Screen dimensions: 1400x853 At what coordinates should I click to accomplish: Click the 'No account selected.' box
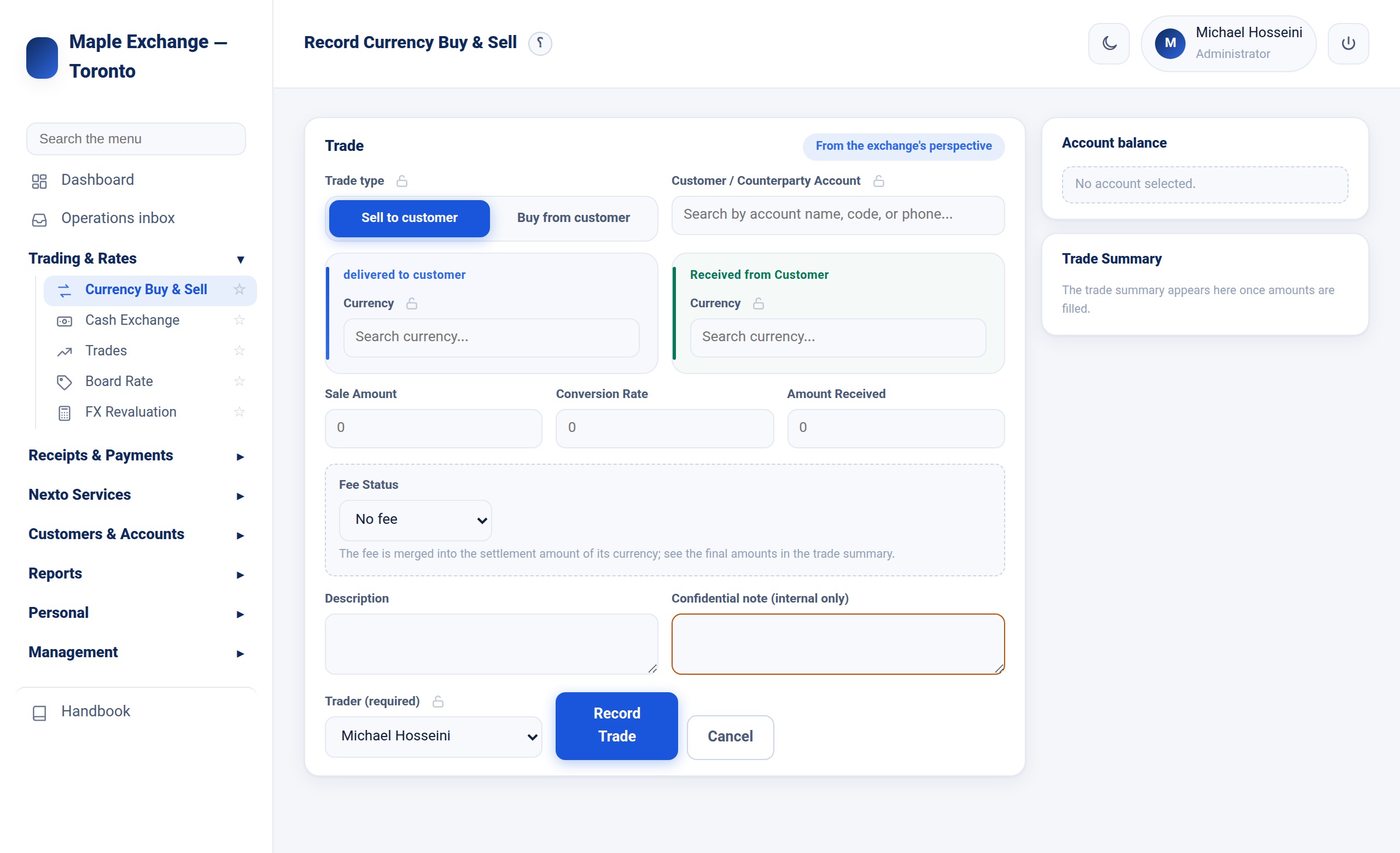click(x=1205, y=185)
